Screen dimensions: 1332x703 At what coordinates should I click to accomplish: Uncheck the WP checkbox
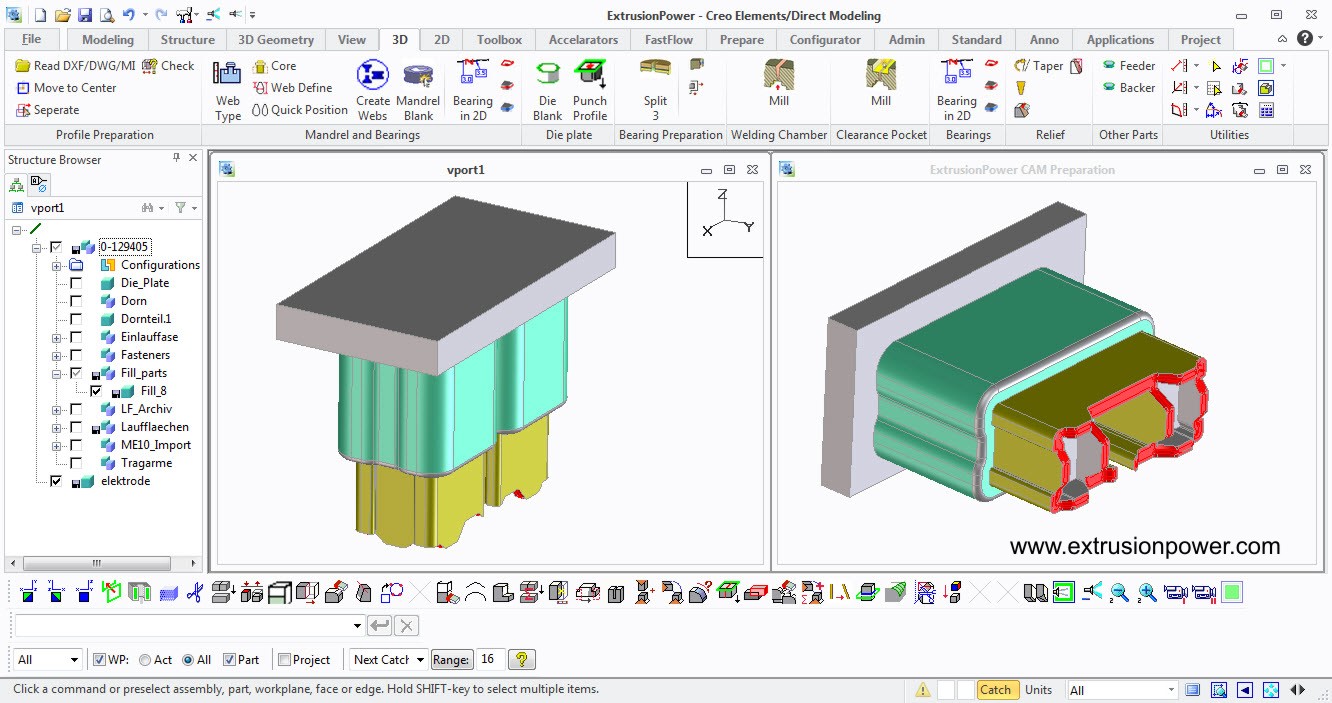99,660
